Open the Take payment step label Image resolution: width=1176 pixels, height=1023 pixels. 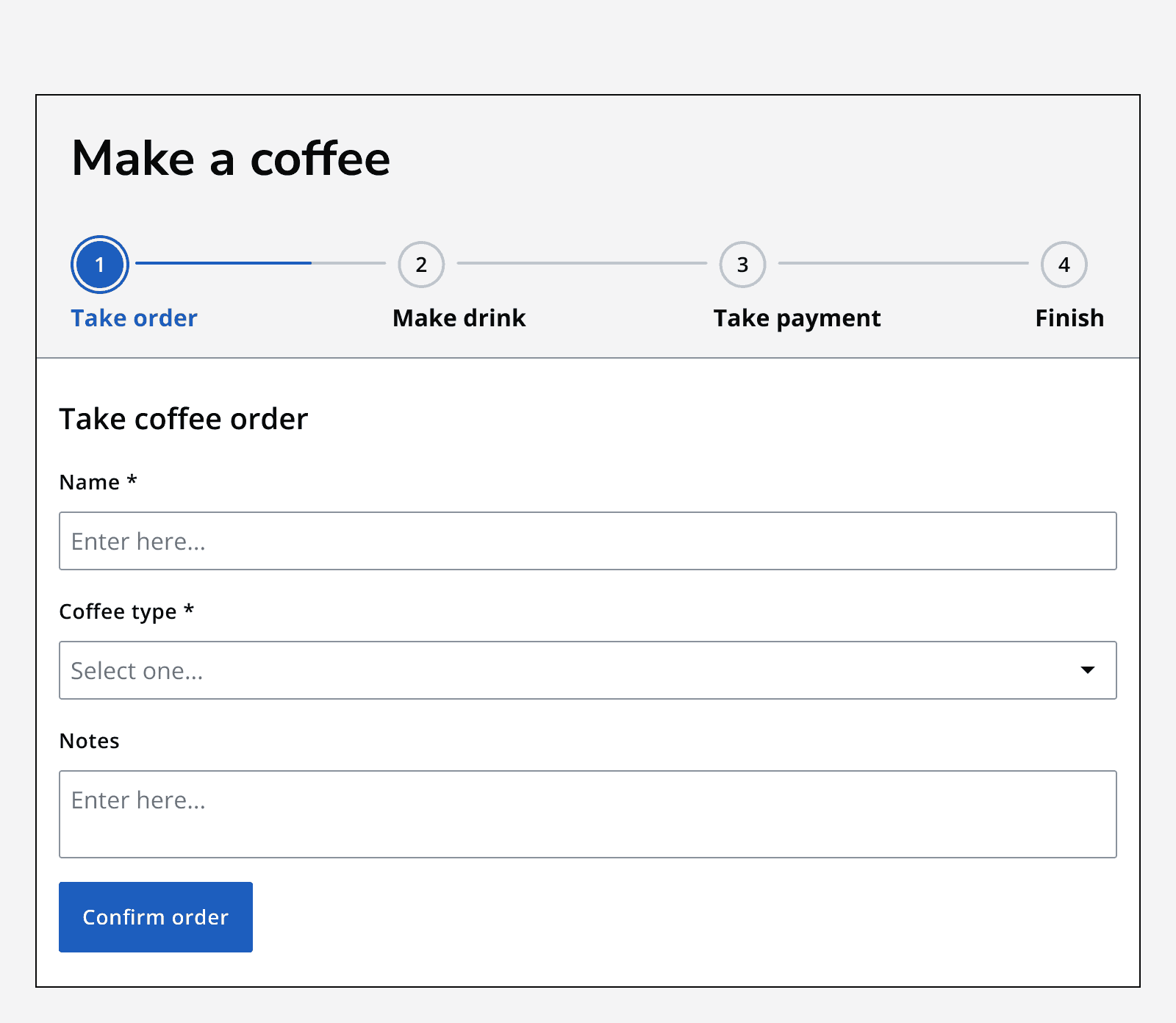pos(797,318)
